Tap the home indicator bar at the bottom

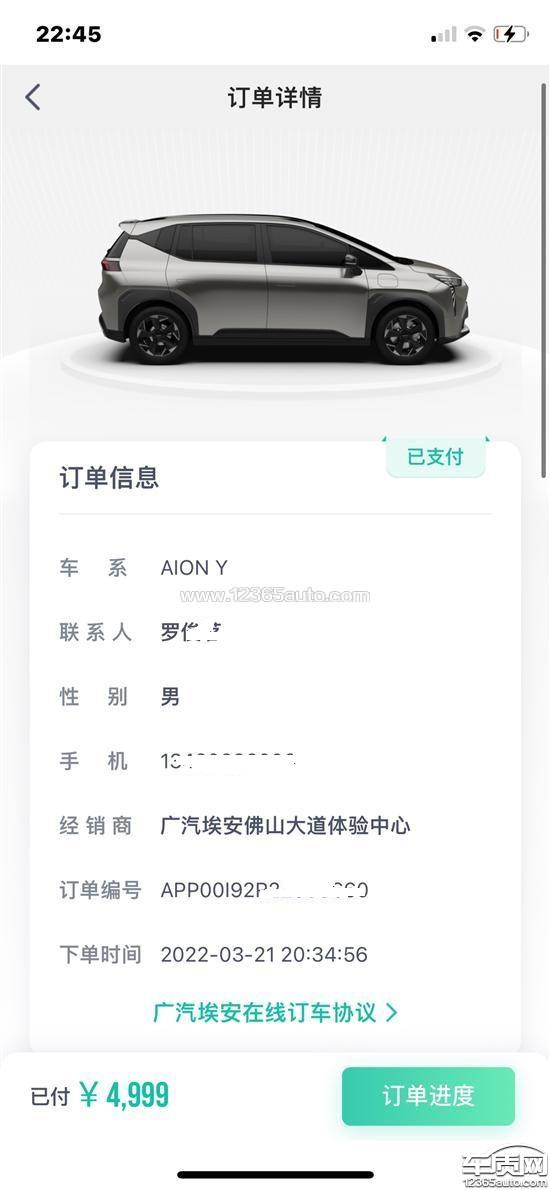coord(275,1176)
